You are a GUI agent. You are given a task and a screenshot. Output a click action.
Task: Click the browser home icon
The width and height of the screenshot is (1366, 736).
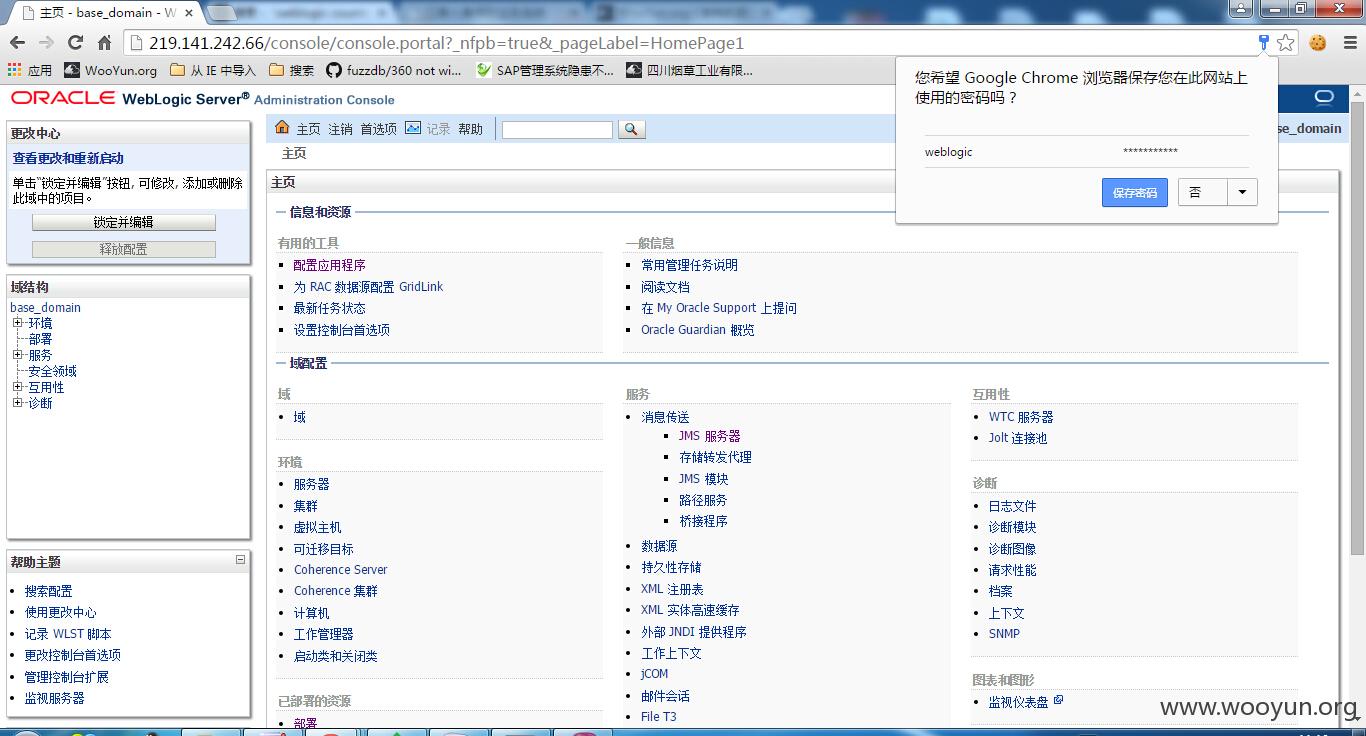104,43
